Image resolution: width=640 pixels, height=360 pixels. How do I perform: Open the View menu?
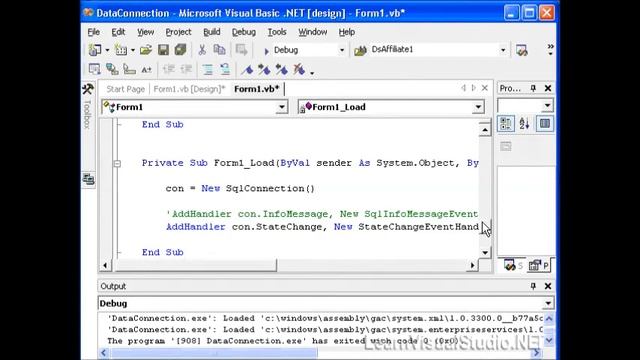click(145, 32)
